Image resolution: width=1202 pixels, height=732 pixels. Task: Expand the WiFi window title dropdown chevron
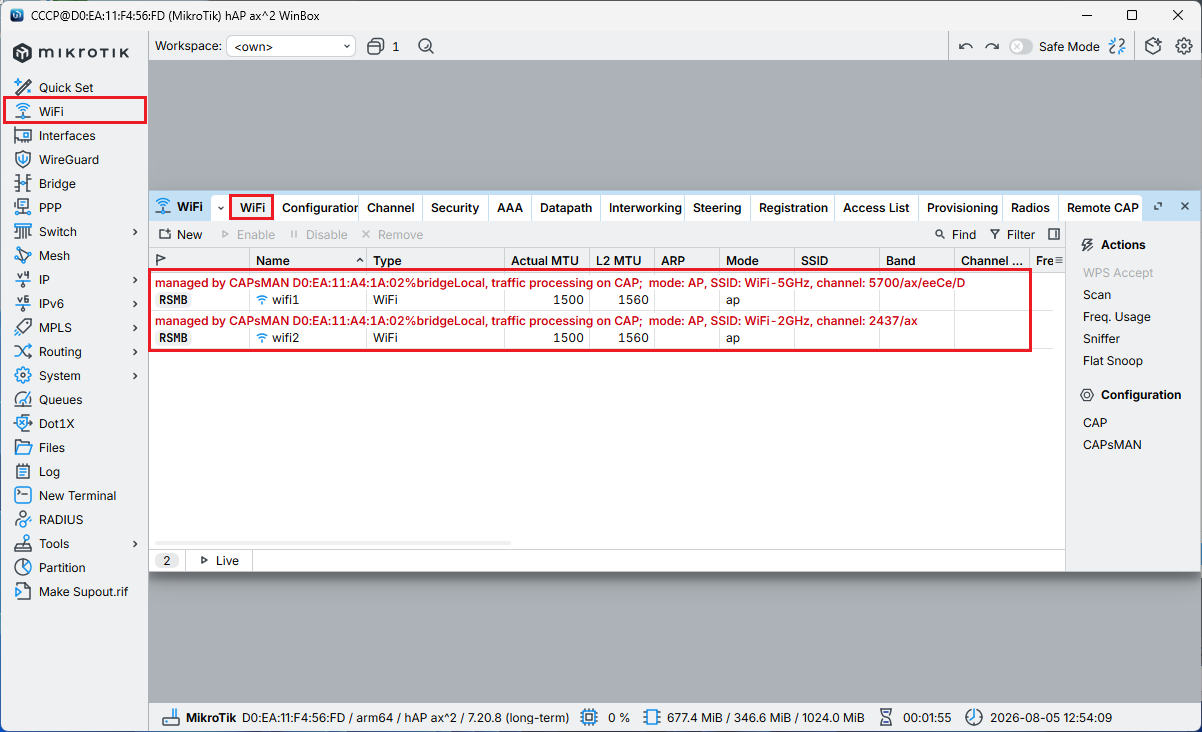point(220,207)
